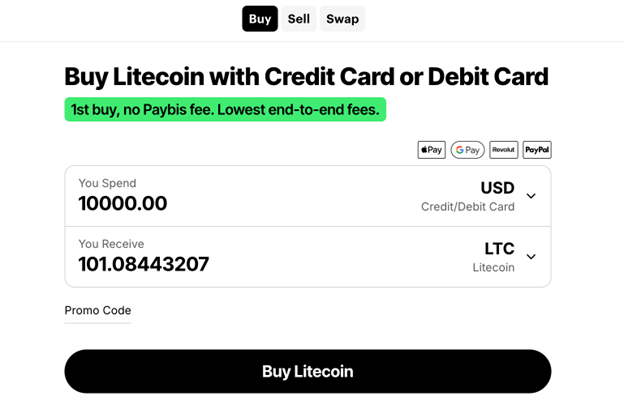Click the 101.08443207 receive amount field
The width and height of the screenshot is (624, 405).
[x=144, y=265]
